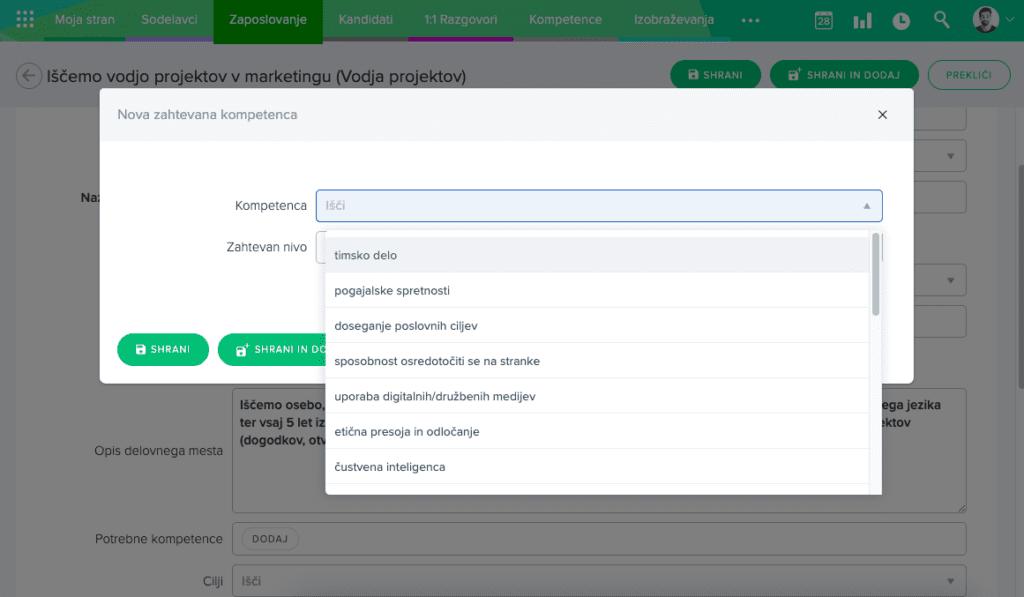This screenshot has width=1024, height=597.
Task: Click the competence list scrollbar
Action: tap(876, 275)
